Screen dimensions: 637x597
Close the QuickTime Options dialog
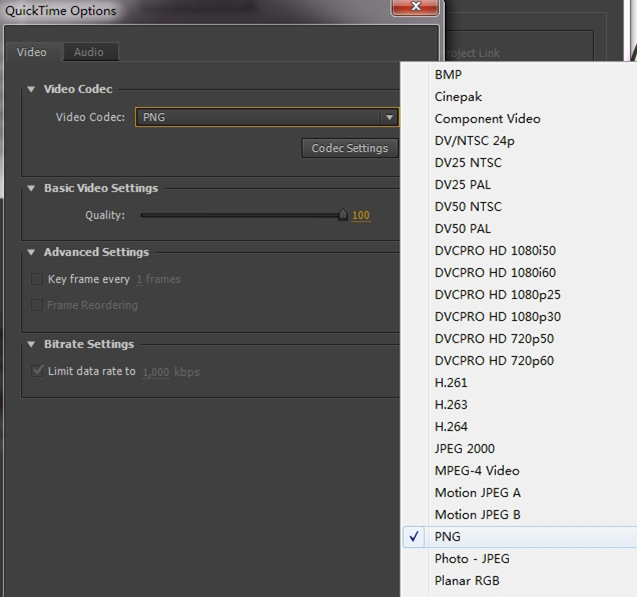coord(415,6)
